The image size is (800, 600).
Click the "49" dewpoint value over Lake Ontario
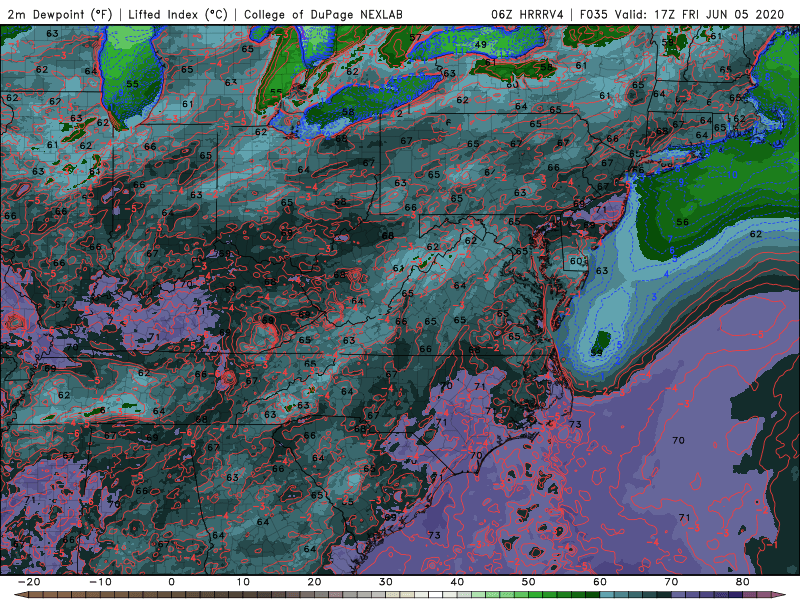(480, 45)
